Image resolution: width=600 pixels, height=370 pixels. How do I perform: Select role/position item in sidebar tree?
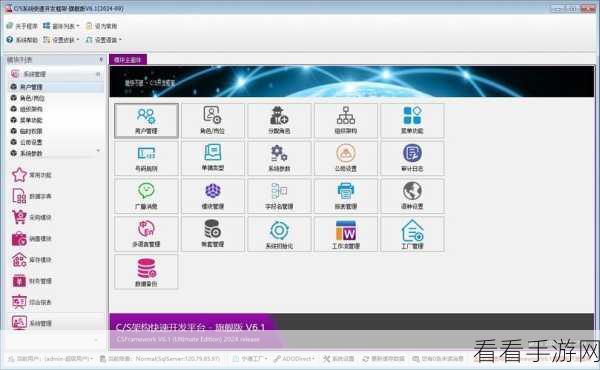click(x=32, y=98)
